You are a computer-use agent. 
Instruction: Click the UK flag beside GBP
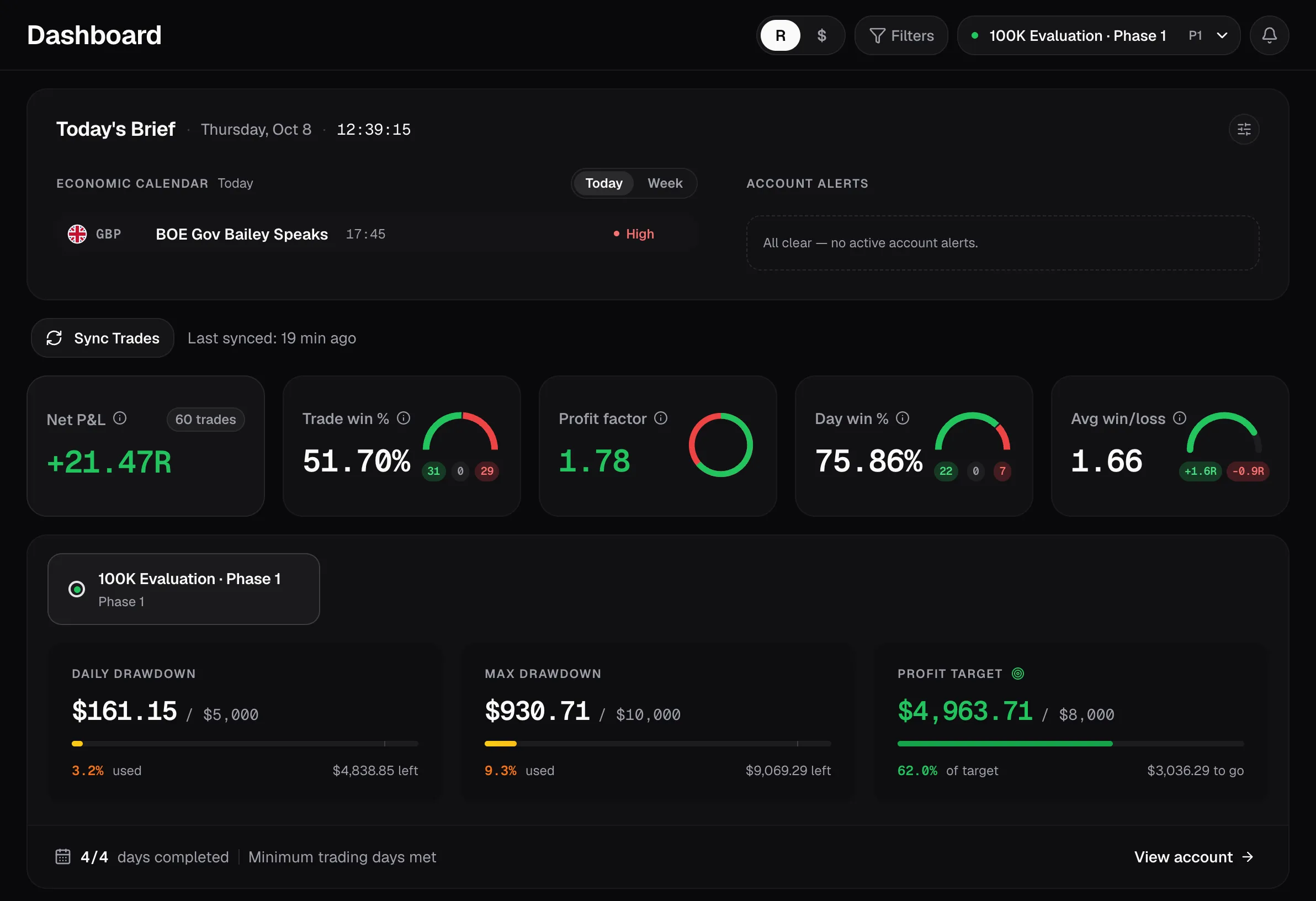pos(78,234)
